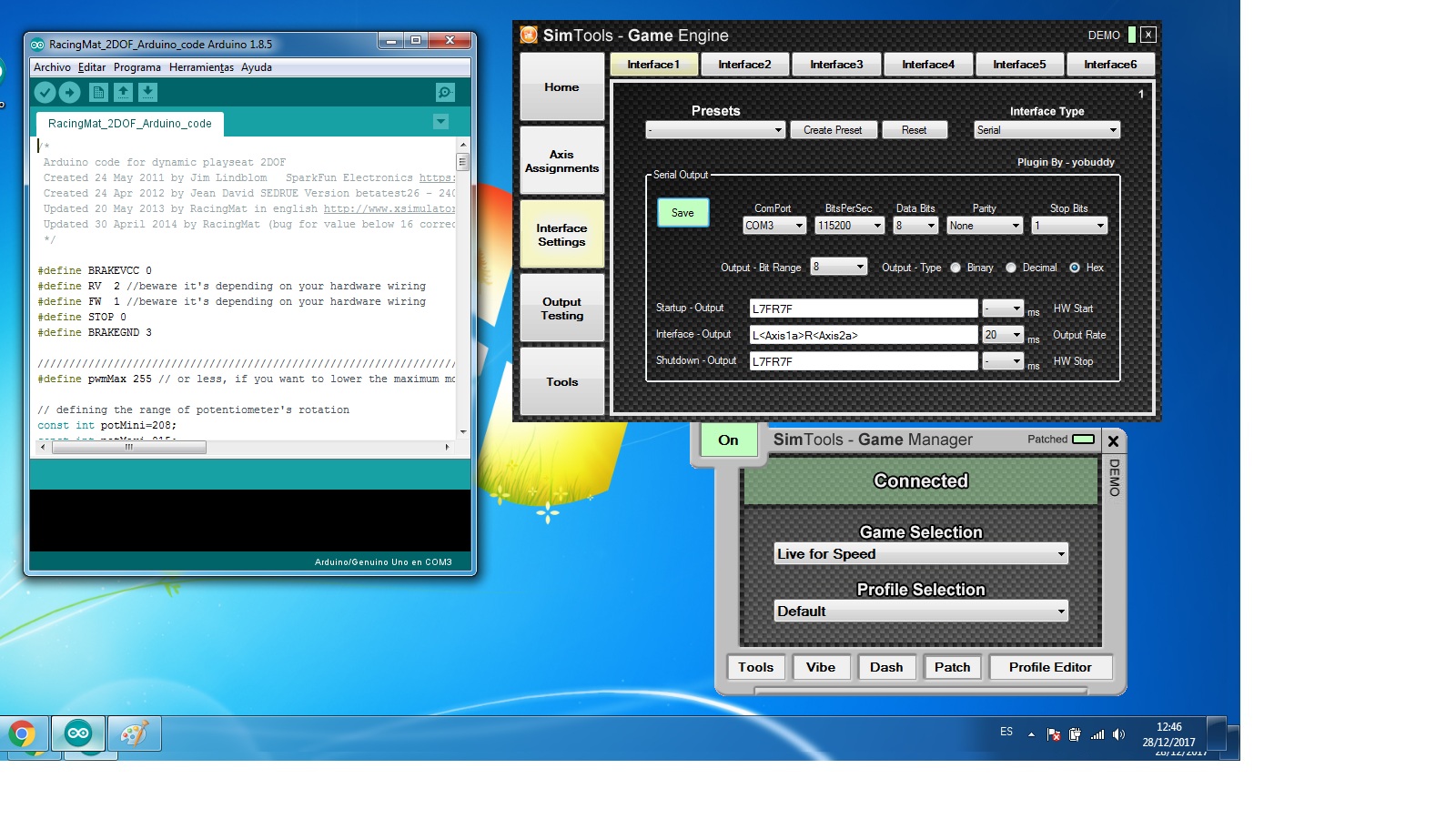Screen dimensions: 1456x819
Task: Open Interface Settings section
Action: [561, 235]
